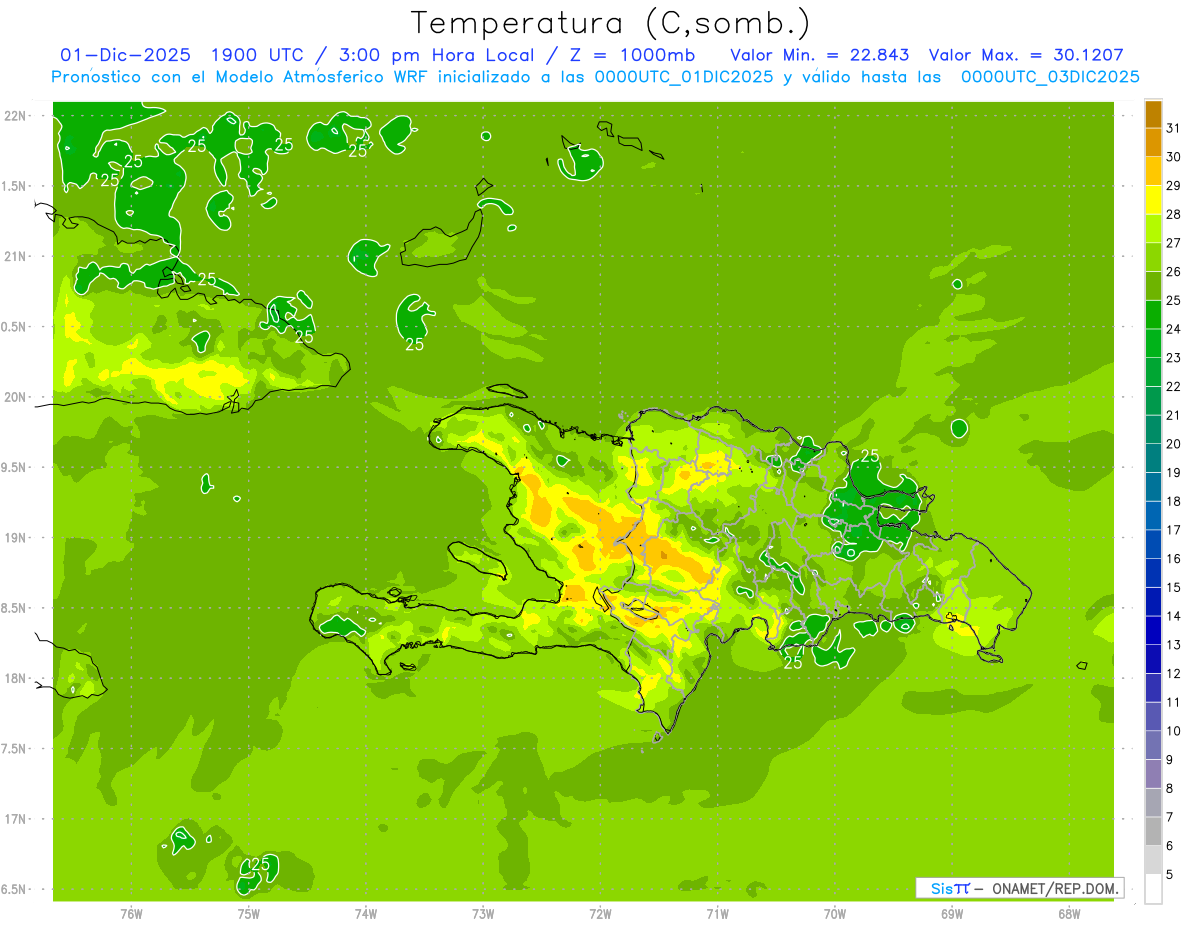Screen dimensions: 1200x927
Task: Click the legend value '16'
Action: pyautogui.click(x=1174, y=559)
